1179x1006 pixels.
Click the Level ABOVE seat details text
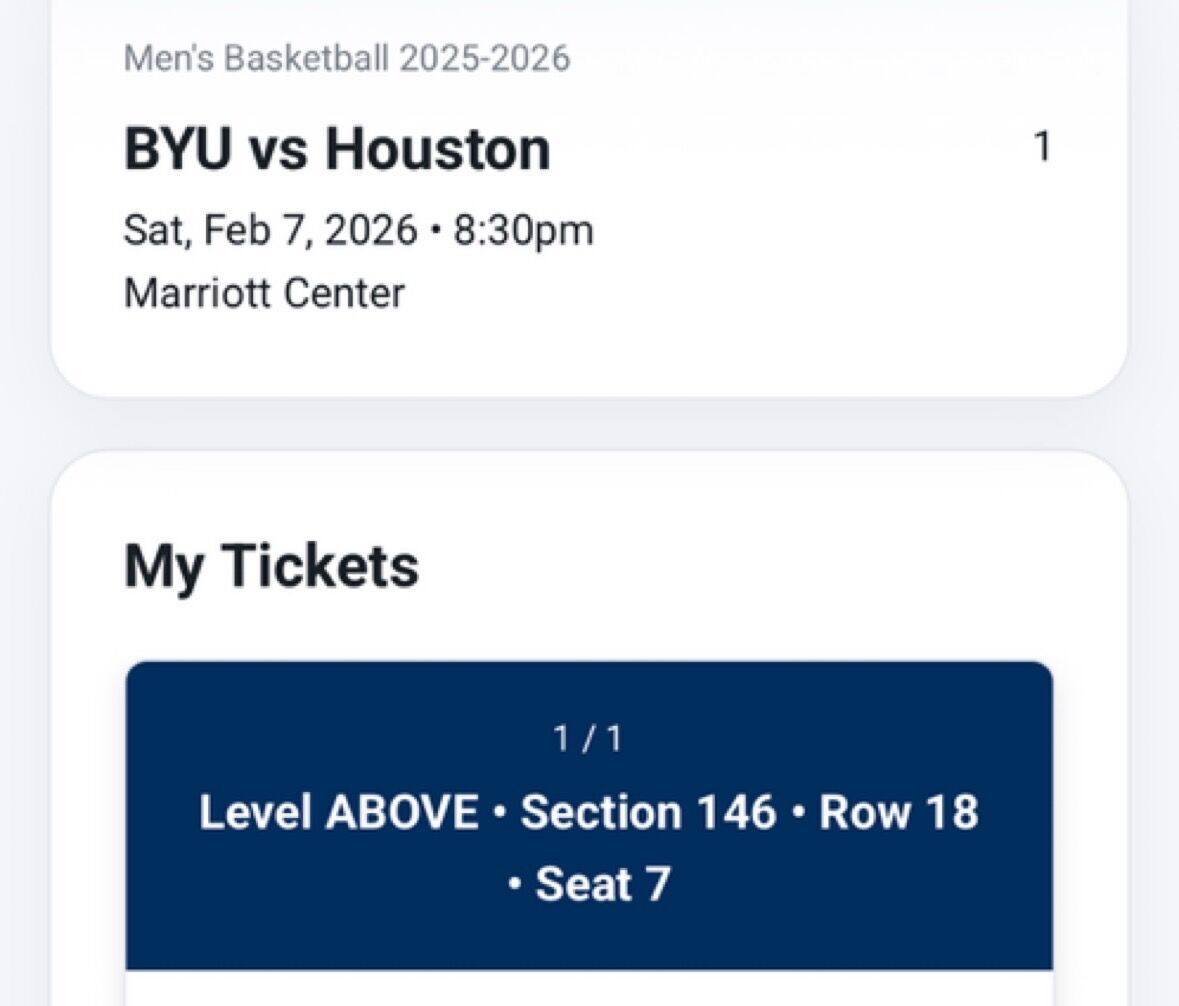(x=338, y=812)
